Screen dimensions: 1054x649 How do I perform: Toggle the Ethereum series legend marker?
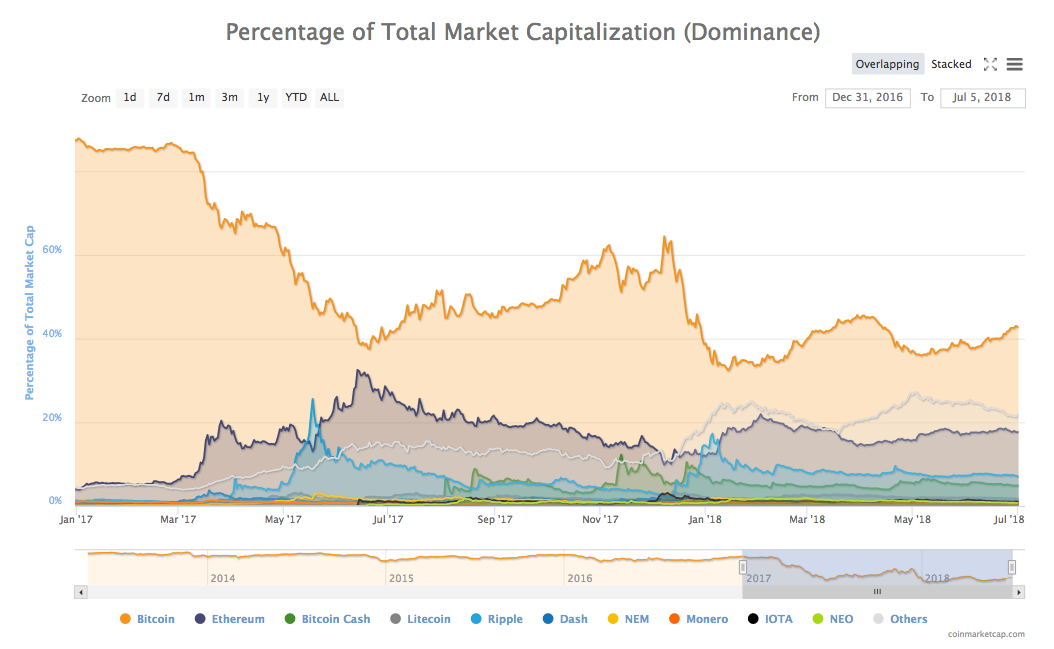(x=200, y=619)
